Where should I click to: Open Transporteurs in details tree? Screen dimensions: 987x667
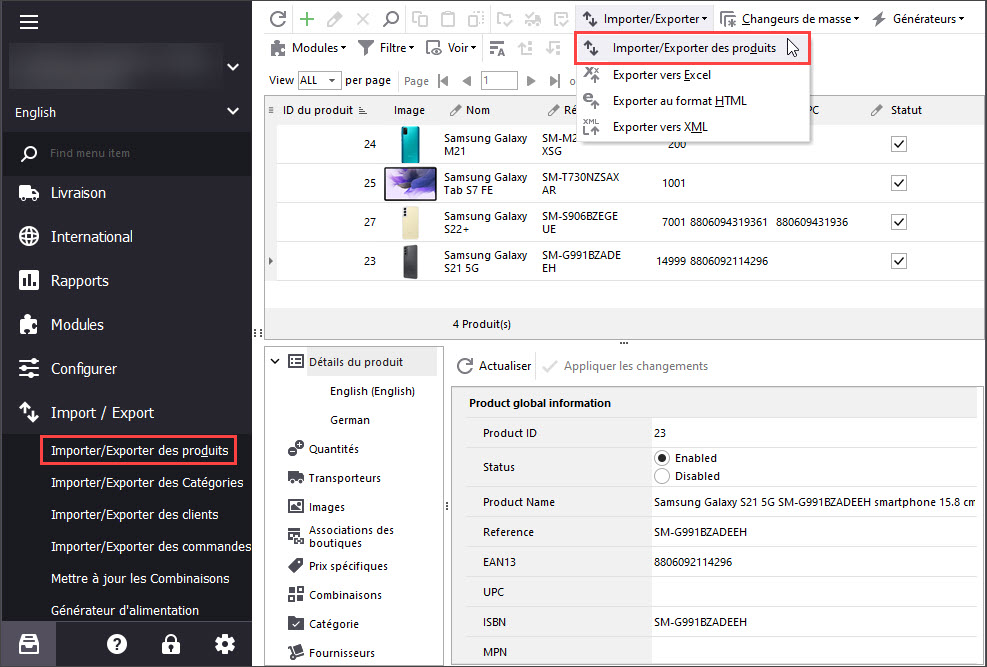point(334,478)
